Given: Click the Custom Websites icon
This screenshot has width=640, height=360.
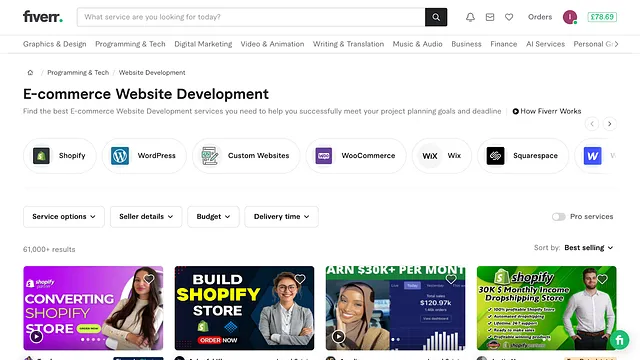Looking at the screenshot, I should (210, 156).
